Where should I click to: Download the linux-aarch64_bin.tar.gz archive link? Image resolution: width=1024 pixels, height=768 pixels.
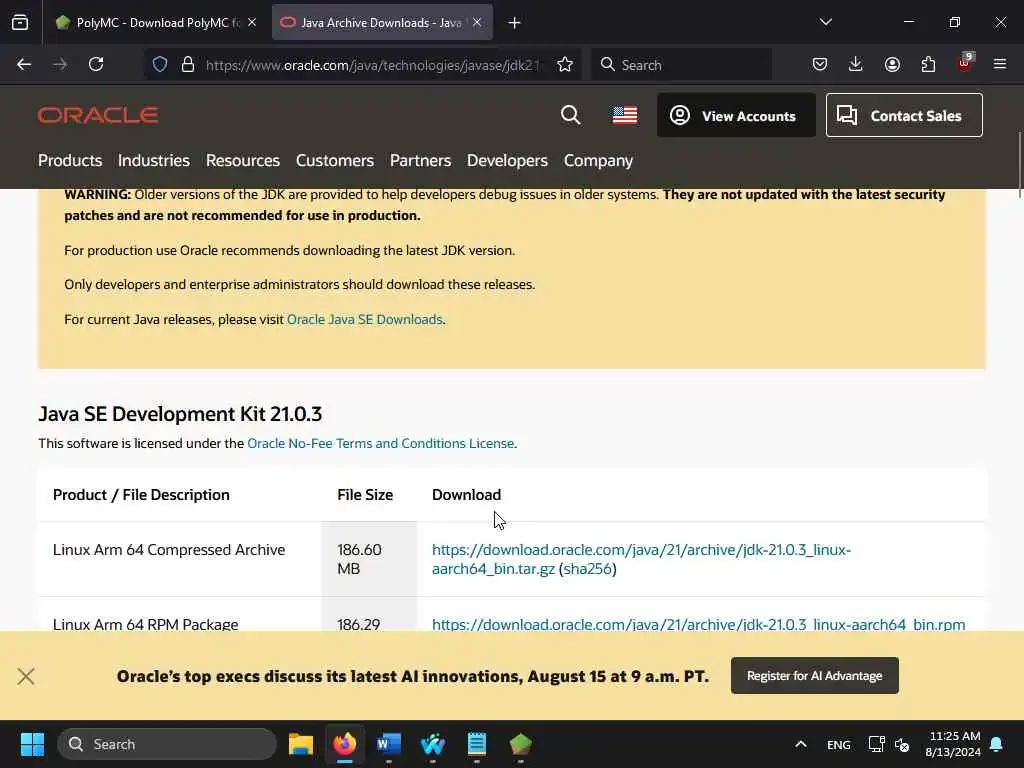(641, 559)
